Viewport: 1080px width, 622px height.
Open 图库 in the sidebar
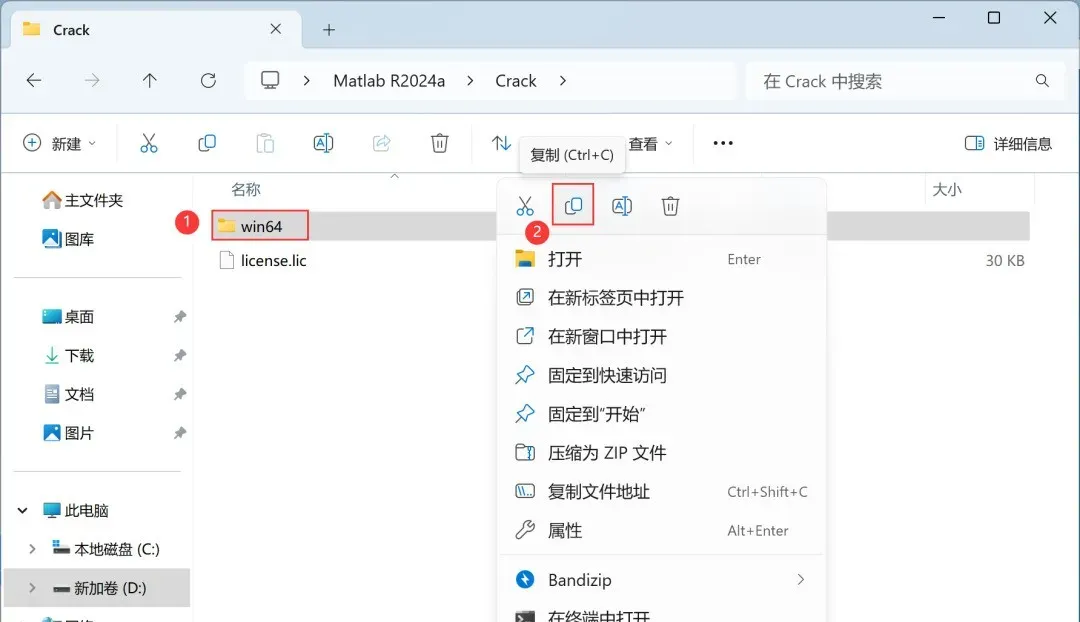tap(68, 239)
